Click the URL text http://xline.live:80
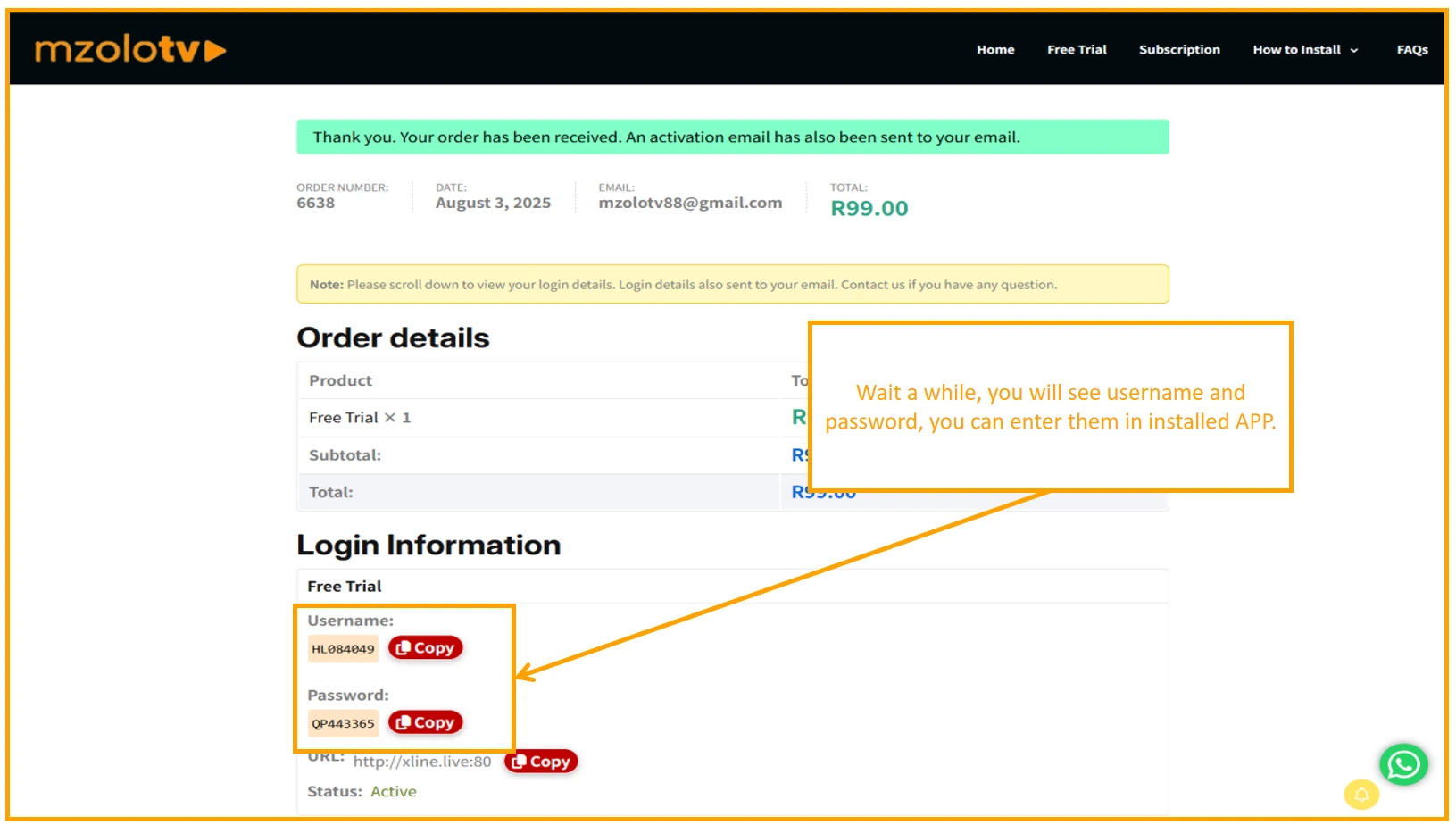 pyautogui.click(x=422, y=762)
